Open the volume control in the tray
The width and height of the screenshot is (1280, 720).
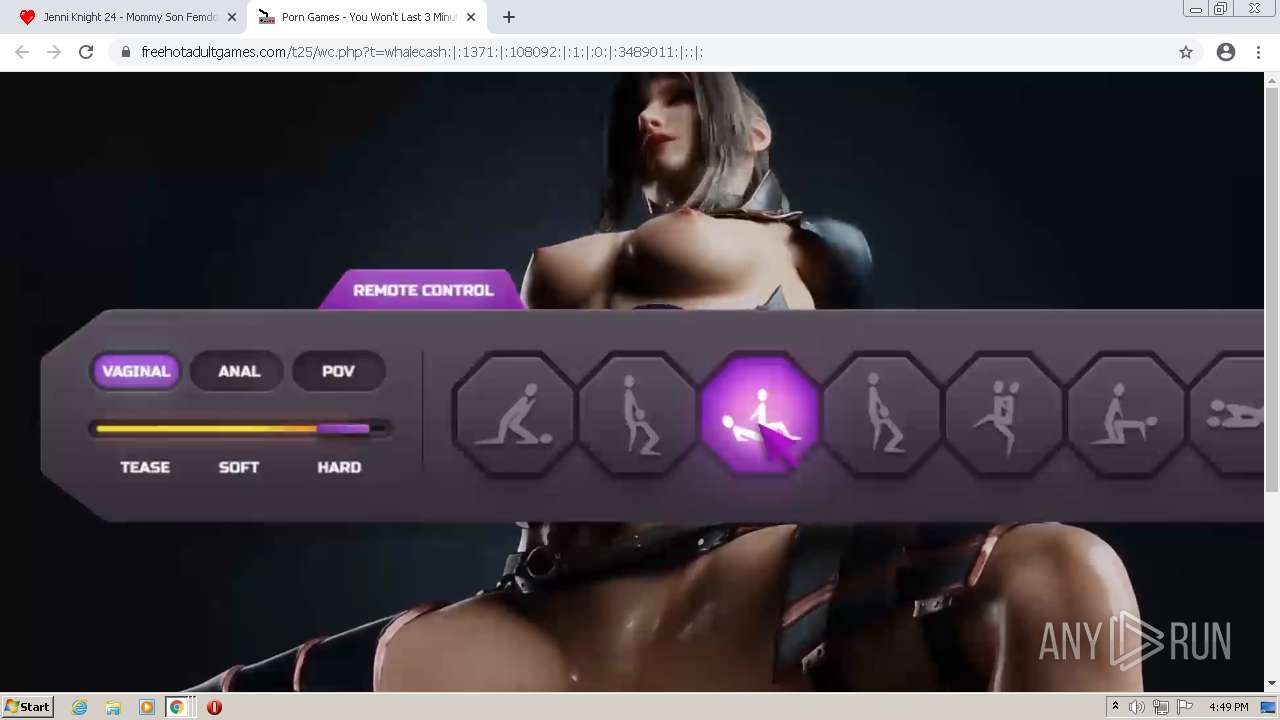point(1137,707)
